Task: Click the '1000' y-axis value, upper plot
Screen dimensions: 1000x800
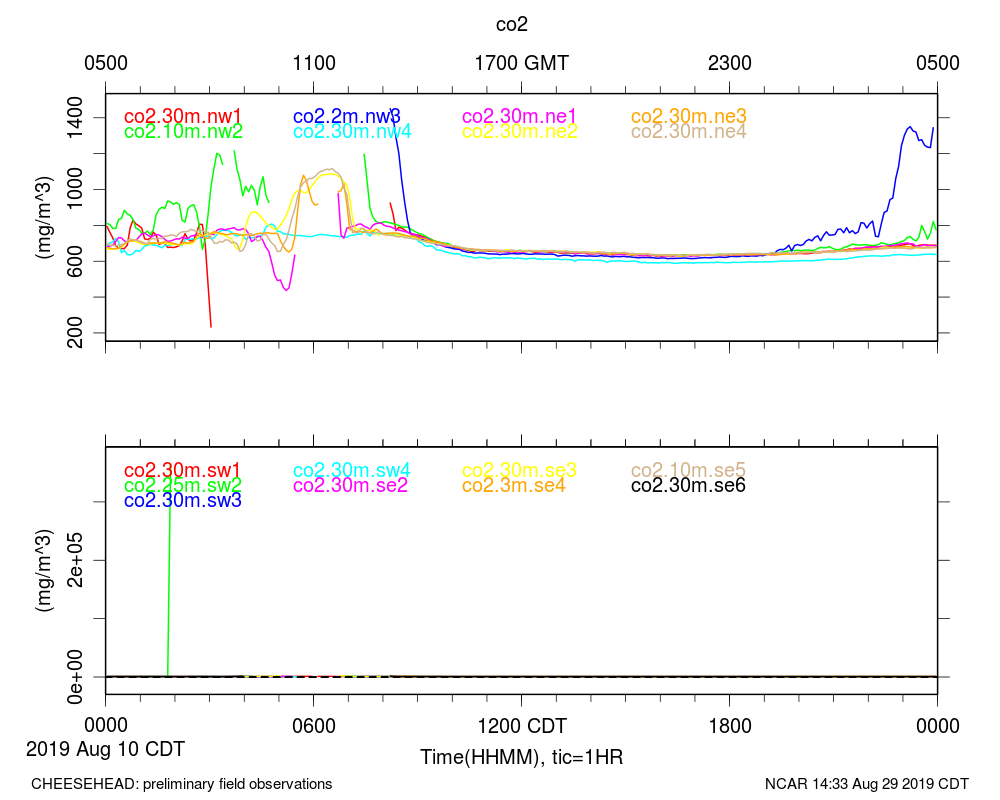Action: [x=75, y=189]
